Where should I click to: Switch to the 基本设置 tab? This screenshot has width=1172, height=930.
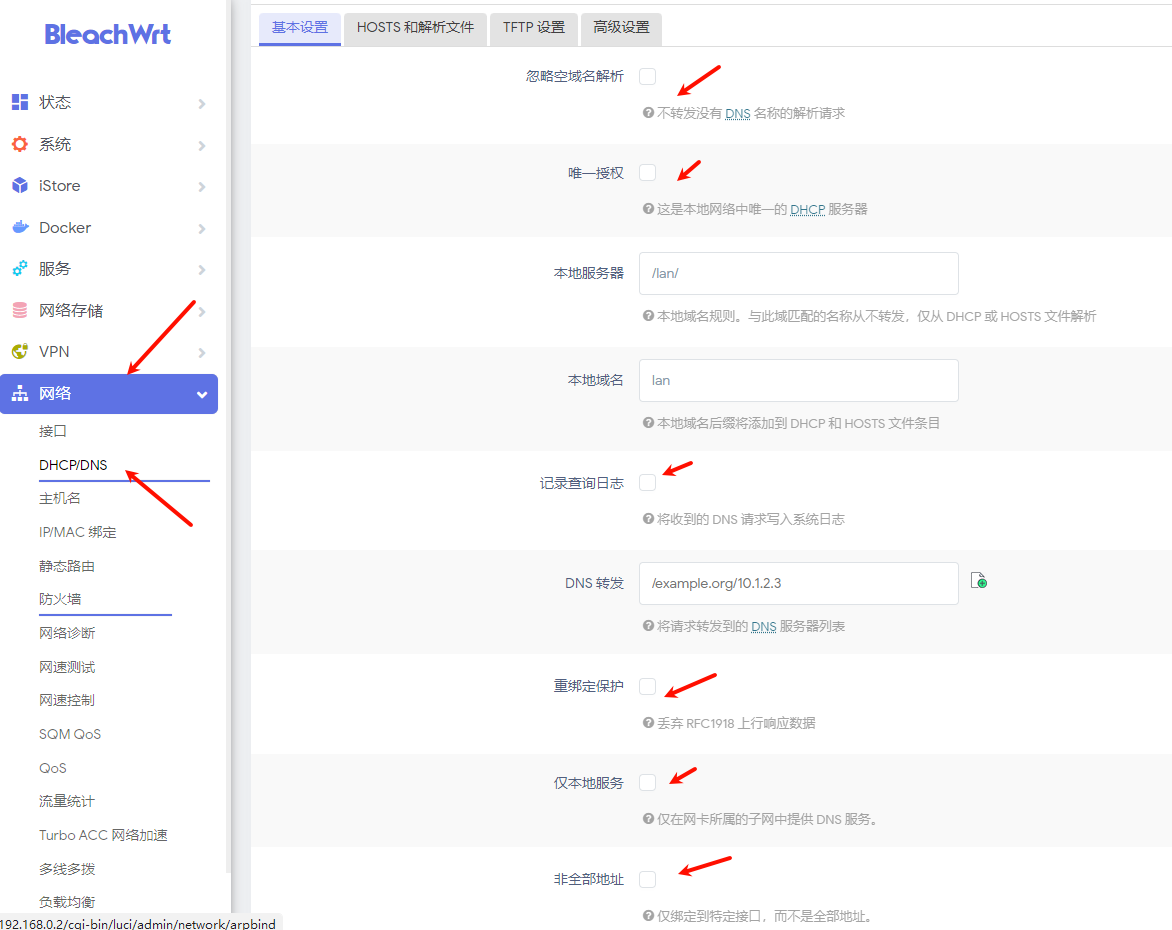coord(300,28)
